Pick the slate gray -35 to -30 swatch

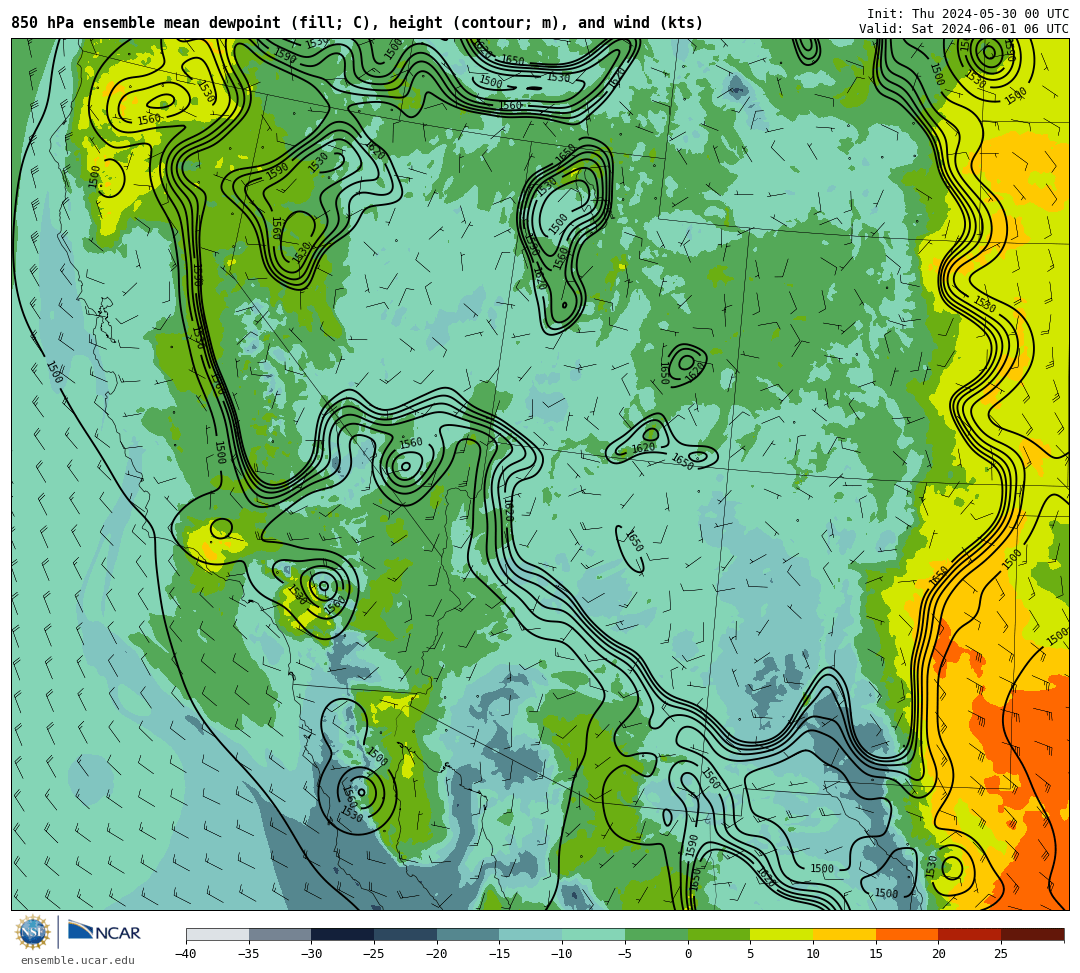[280, 934]
